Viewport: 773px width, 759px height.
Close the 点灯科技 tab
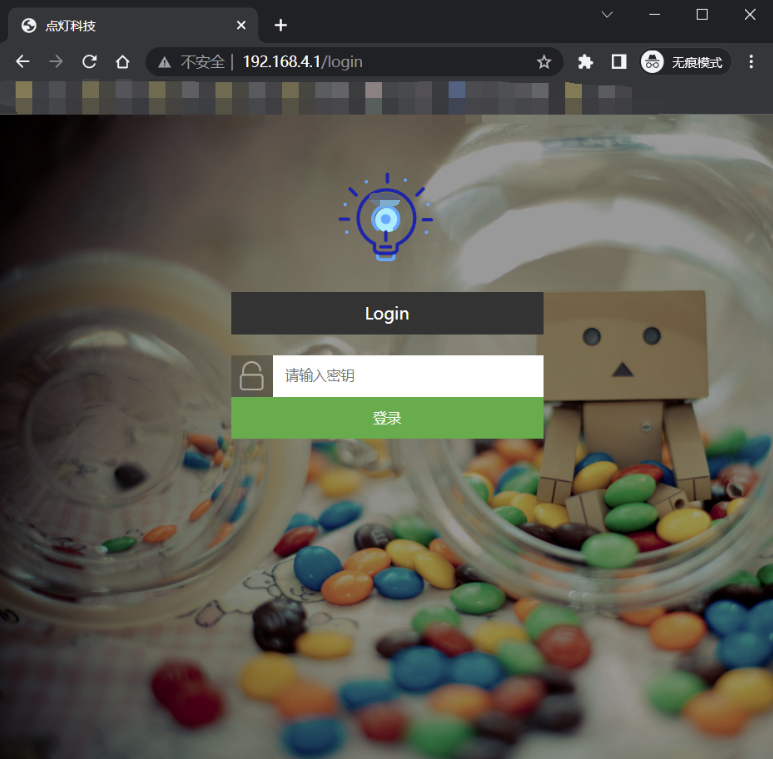pyautogui.click(x=241, y=25)
